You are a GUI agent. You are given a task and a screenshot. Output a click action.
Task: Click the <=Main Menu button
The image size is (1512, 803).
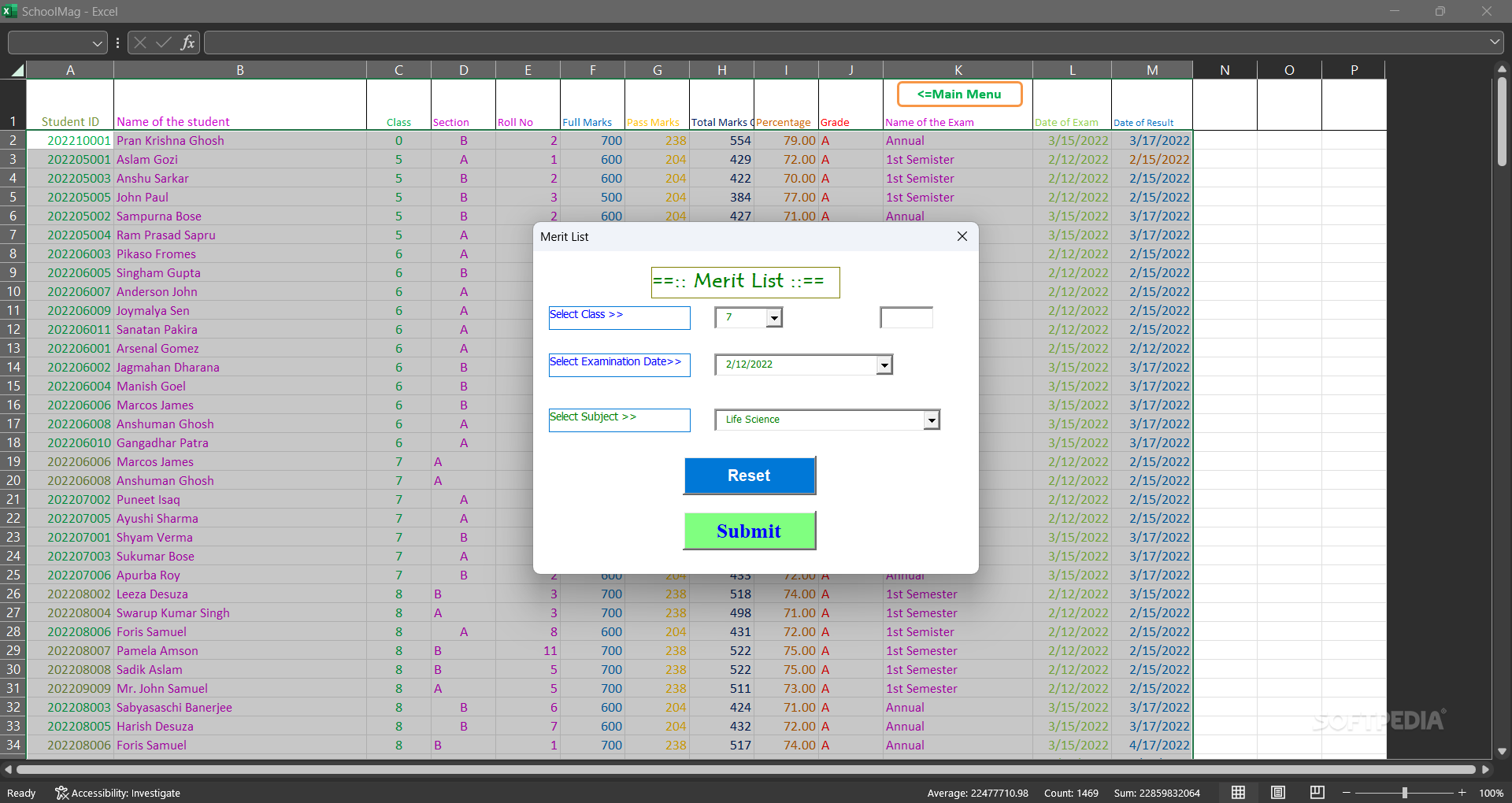[x=959, y=94]
